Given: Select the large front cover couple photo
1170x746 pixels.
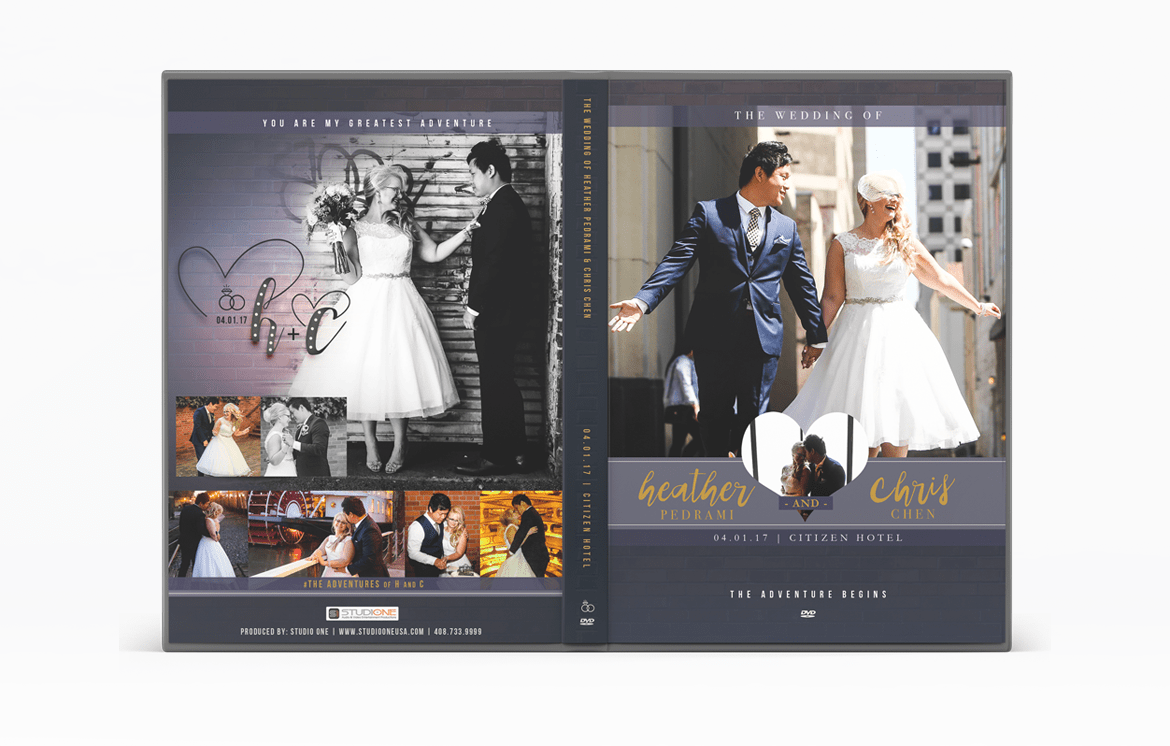Looking at the screenshot, I should tap(807, 292).
